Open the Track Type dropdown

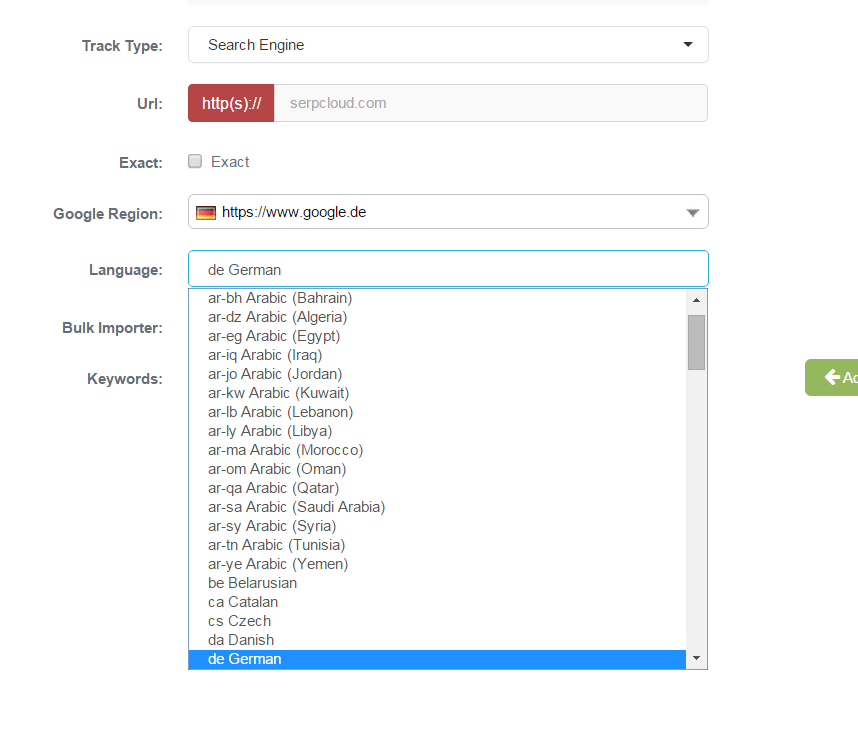(x=448, y=45)
